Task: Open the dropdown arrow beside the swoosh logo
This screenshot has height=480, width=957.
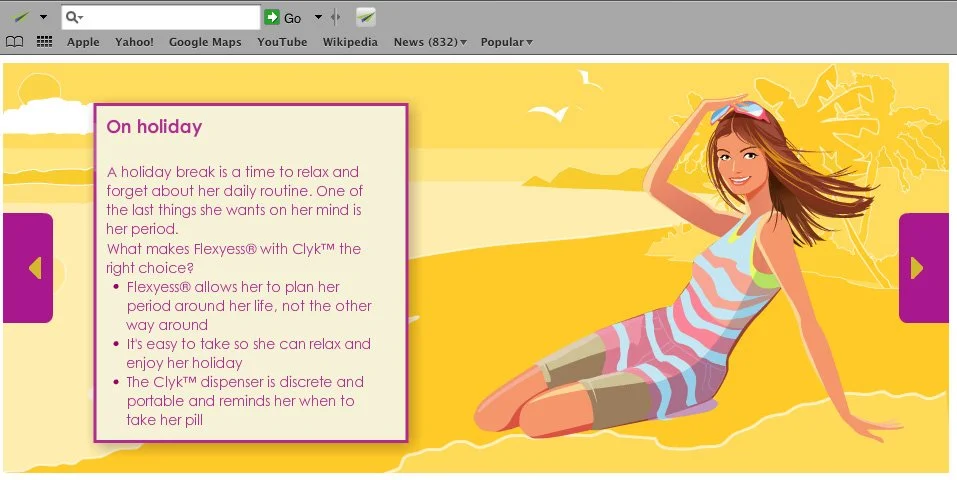Action: pyautogui.click(x=43, y=17)
